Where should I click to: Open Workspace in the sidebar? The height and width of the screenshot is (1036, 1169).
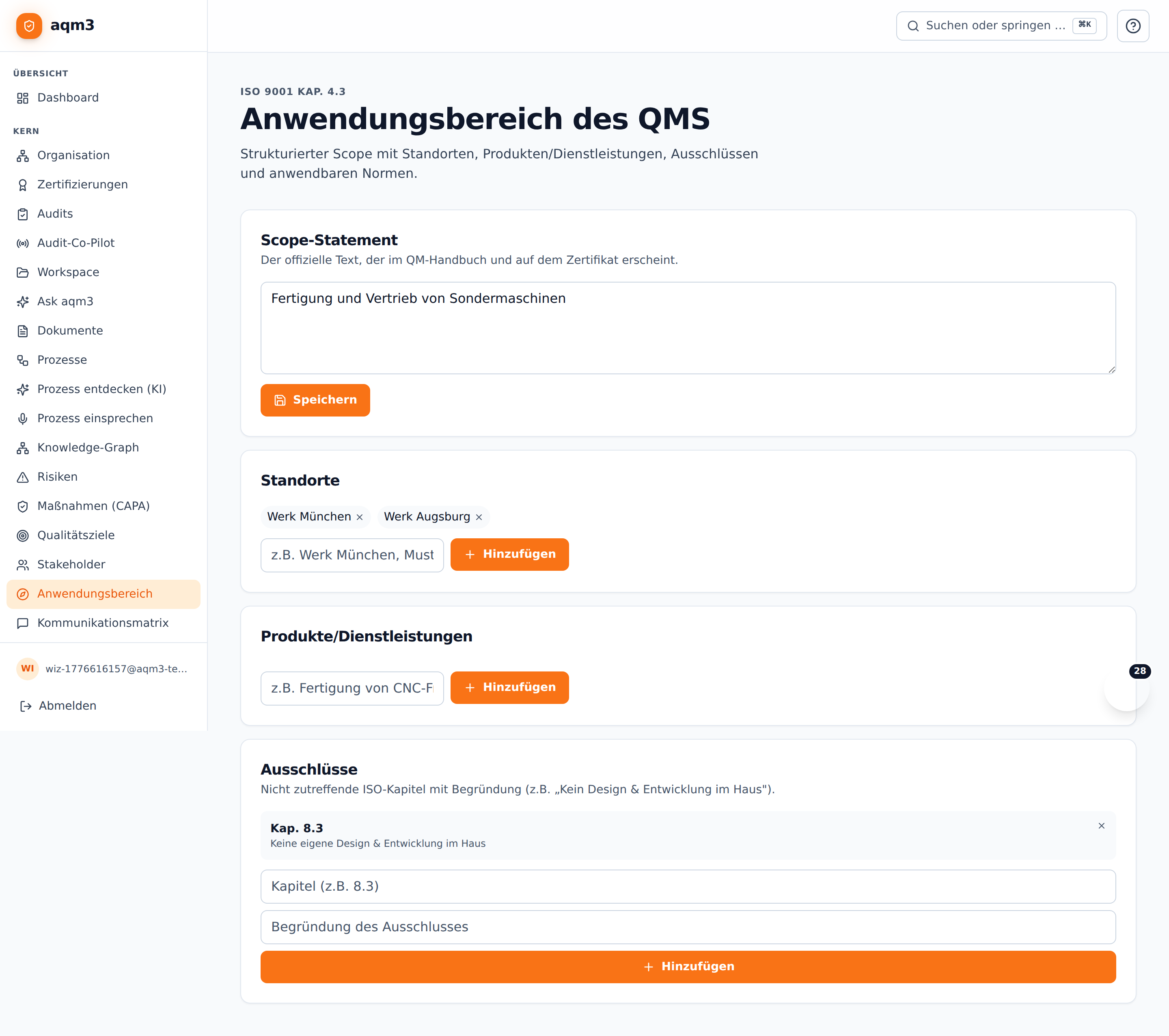[104, 272]
